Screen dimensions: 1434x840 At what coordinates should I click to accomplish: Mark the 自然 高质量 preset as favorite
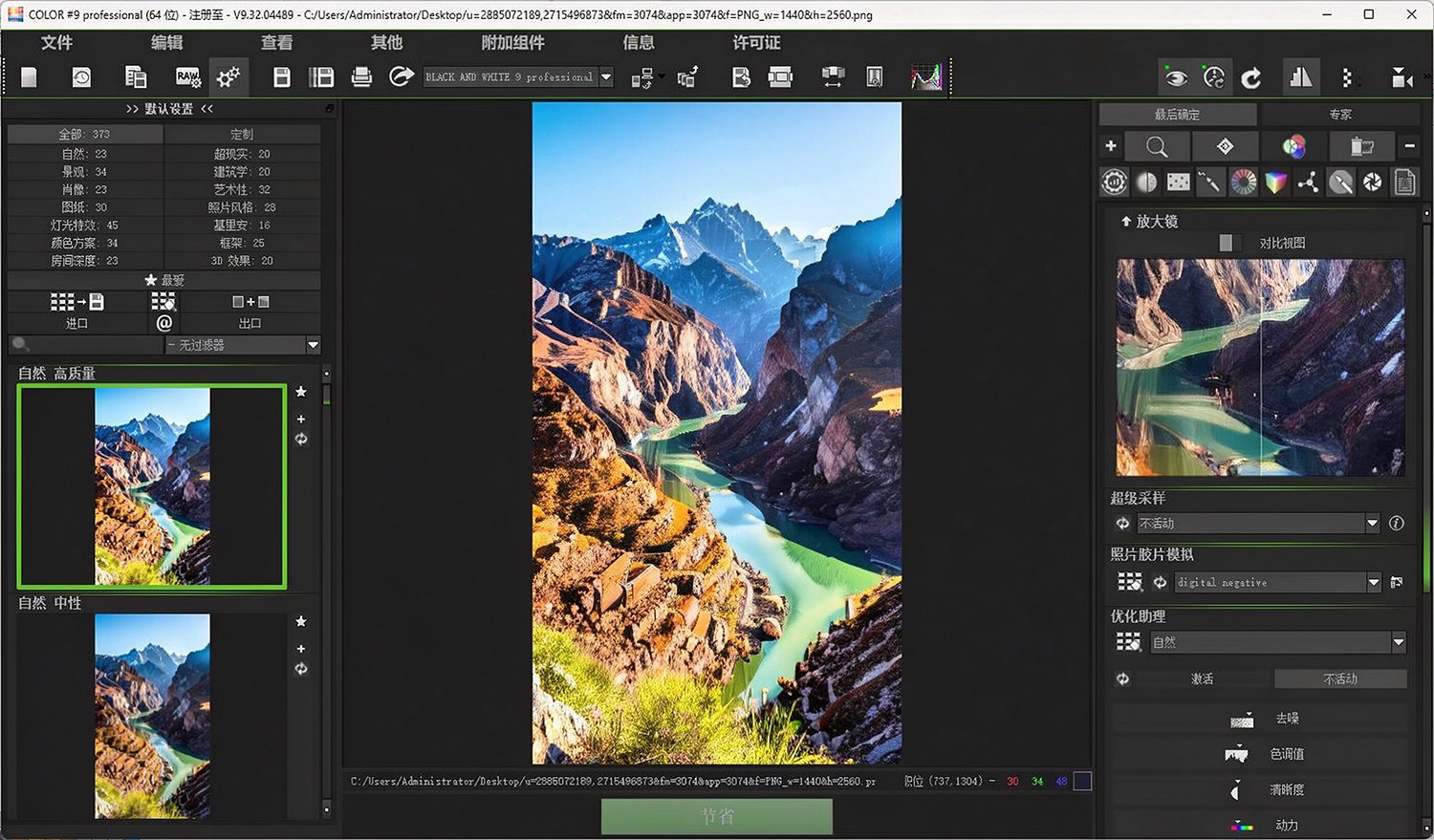301,392
